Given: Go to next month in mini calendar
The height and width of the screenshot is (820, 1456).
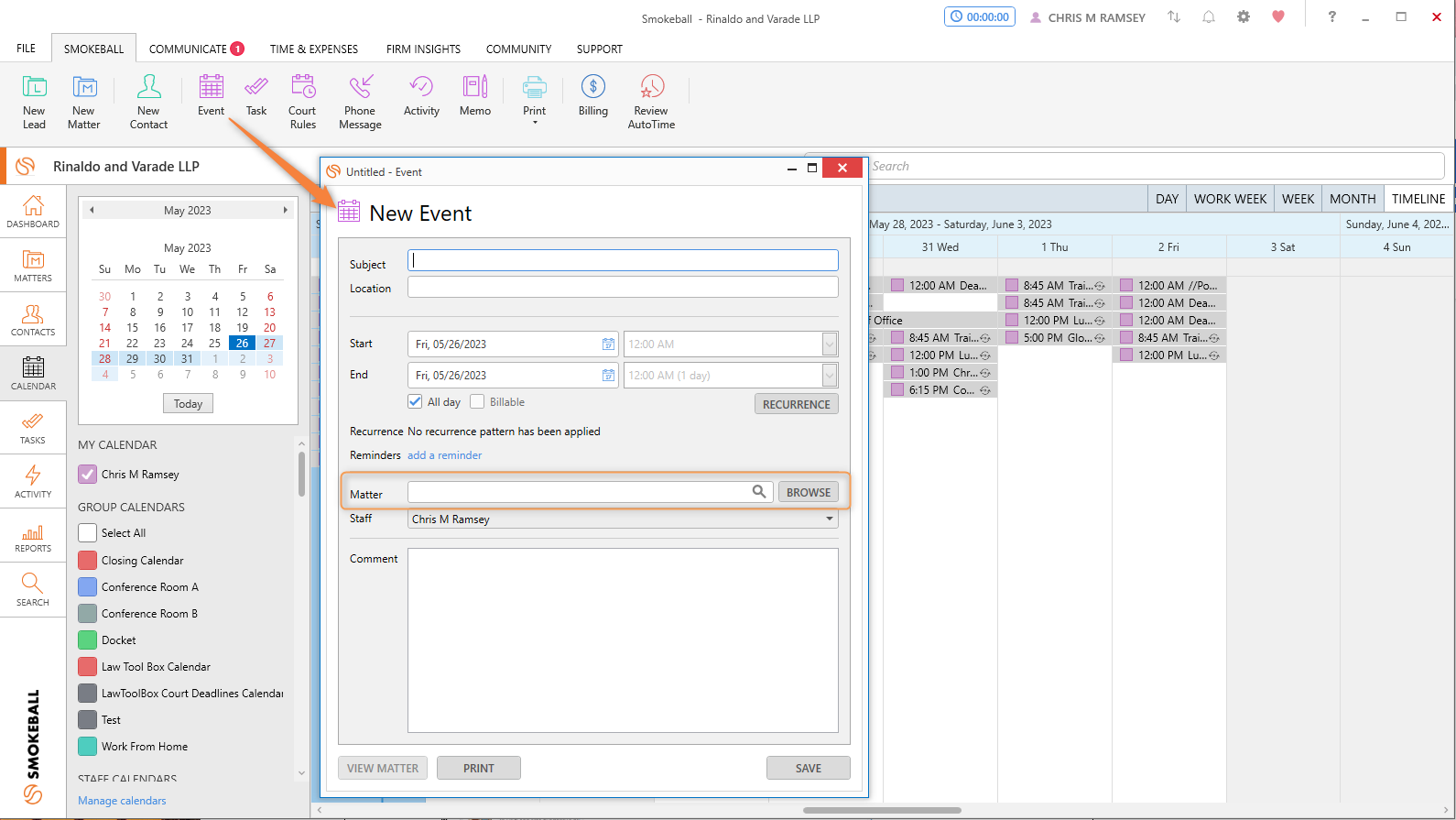Looking at the screenshot, I should [285, 210].
